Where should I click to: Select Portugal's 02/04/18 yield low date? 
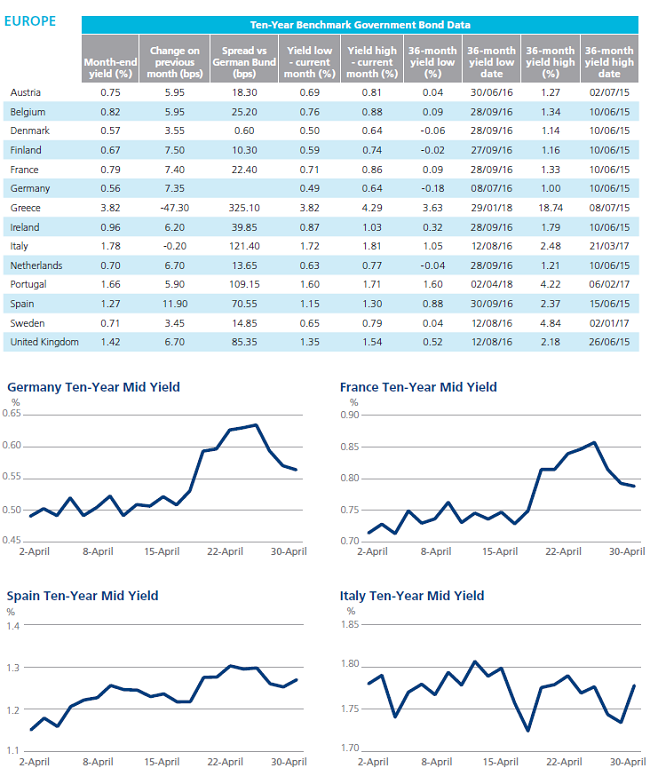(491, 284)
